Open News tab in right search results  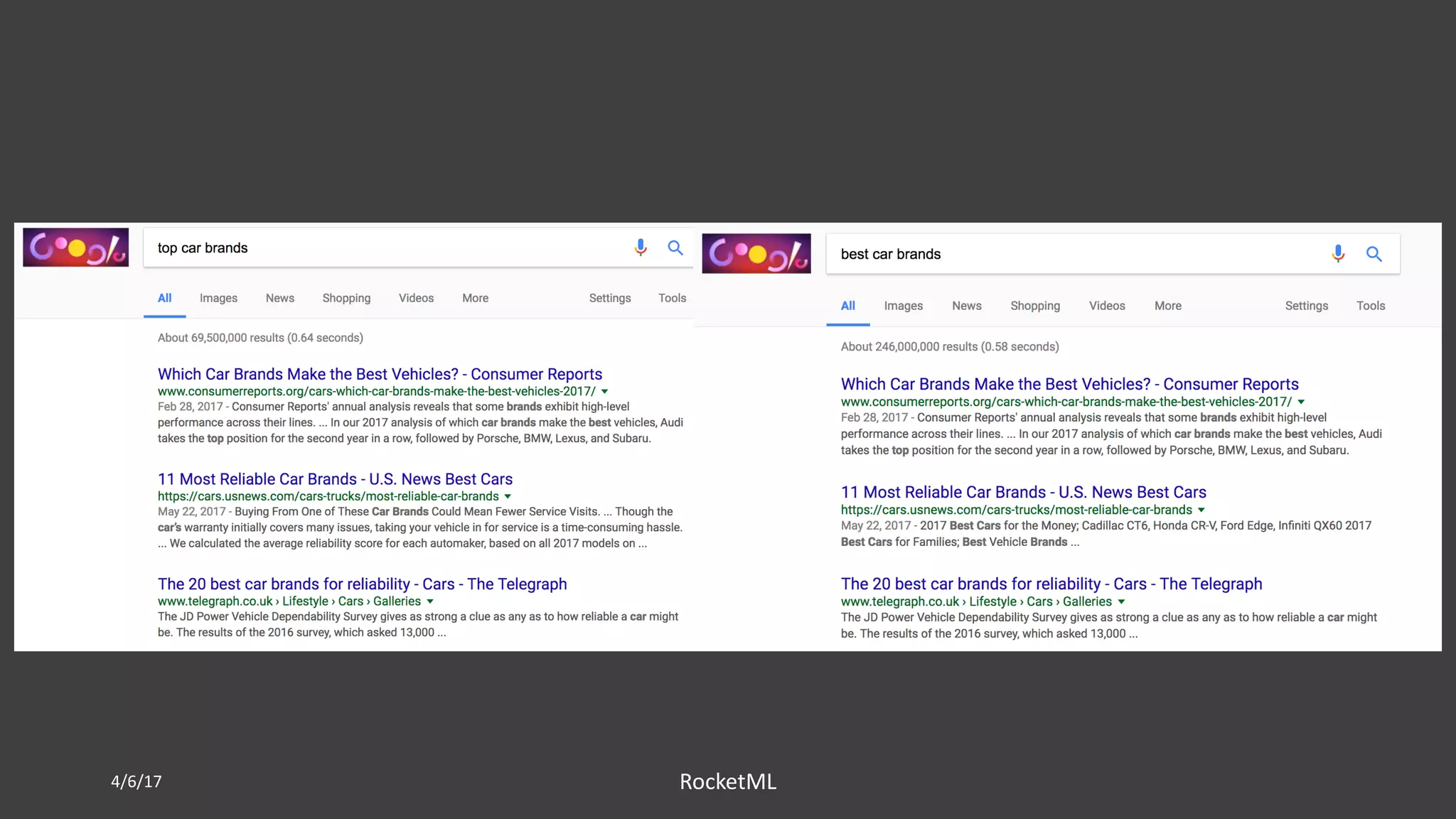click(x=967, y=306)
